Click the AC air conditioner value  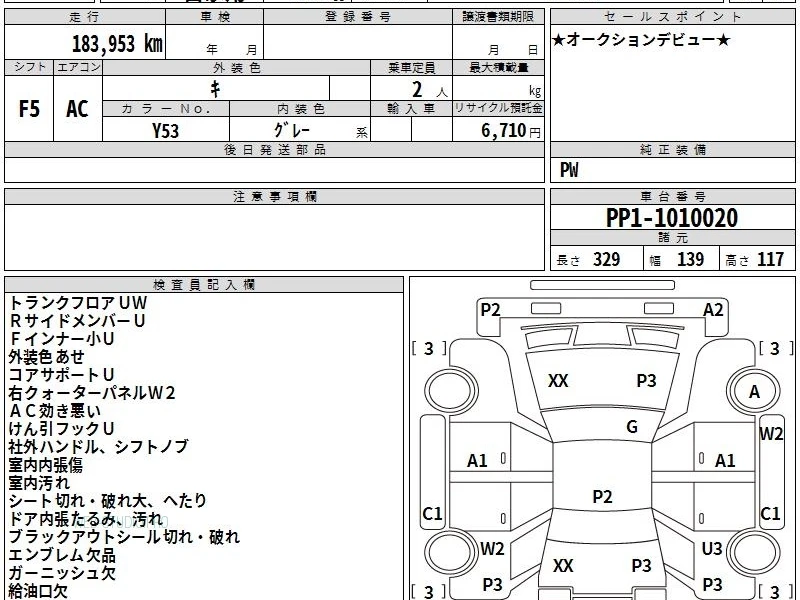click(78, 109)
